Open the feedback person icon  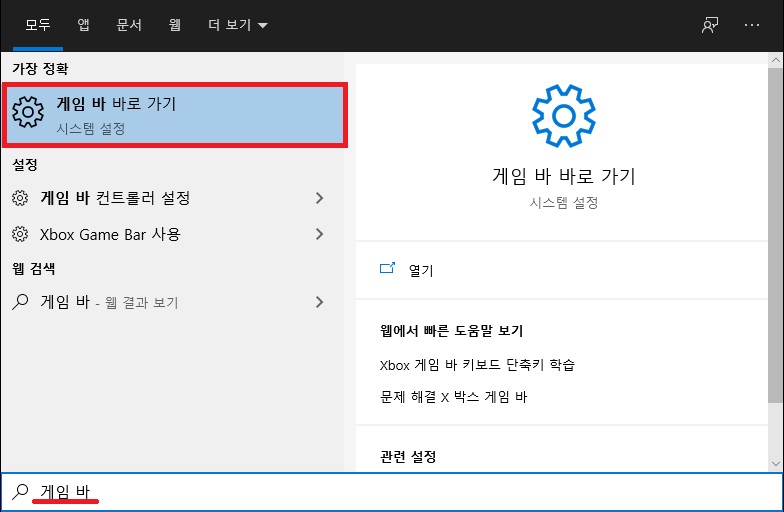(710, 24)
